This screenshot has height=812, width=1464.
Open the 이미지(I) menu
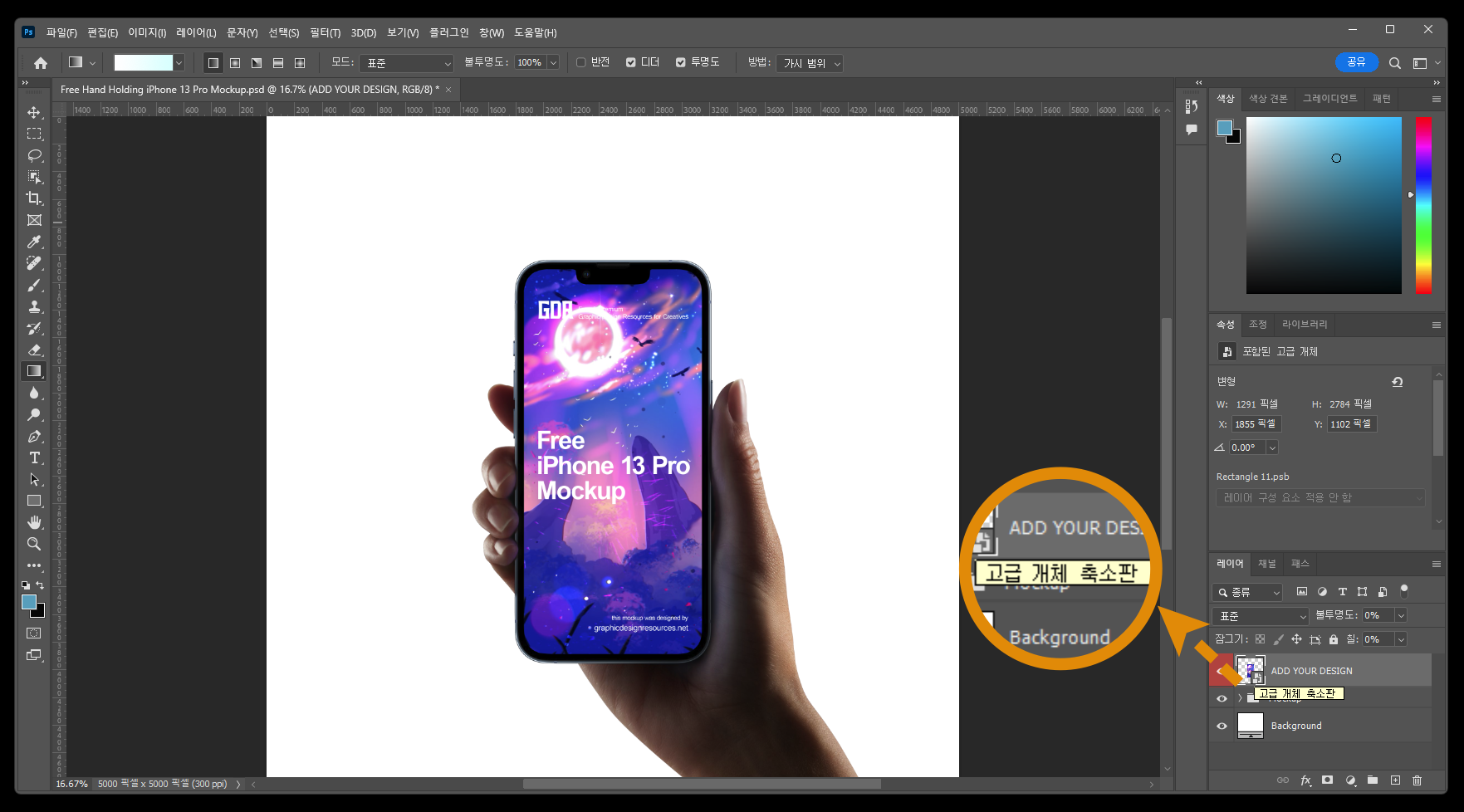coord(147,32)
